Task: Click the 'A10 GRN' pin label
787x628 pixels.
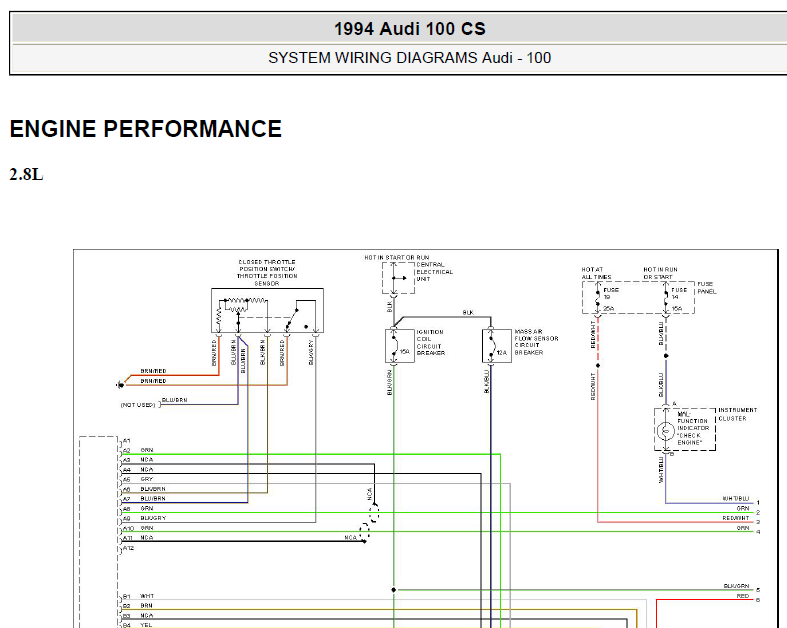Action: pos(138,528)
